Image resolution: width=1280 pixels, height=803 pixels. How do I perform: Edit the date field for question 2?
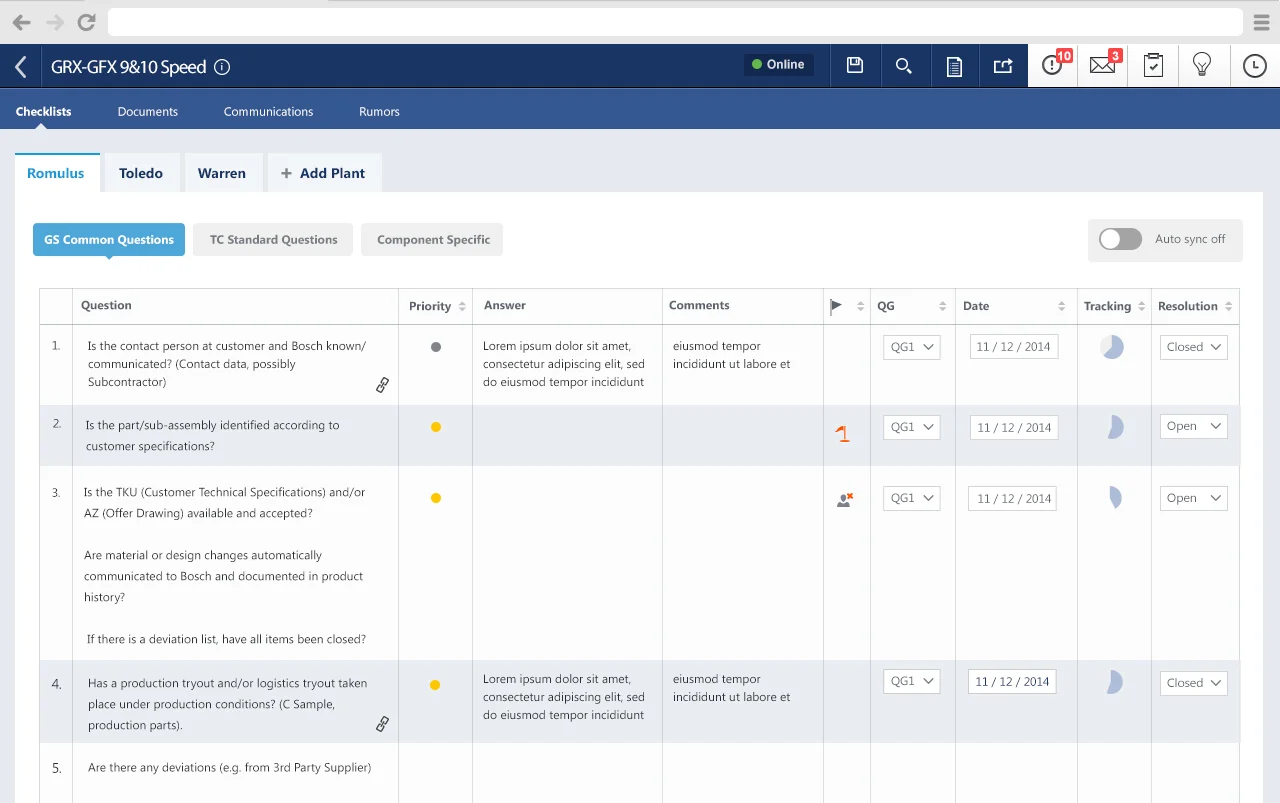click(1014, 427)
